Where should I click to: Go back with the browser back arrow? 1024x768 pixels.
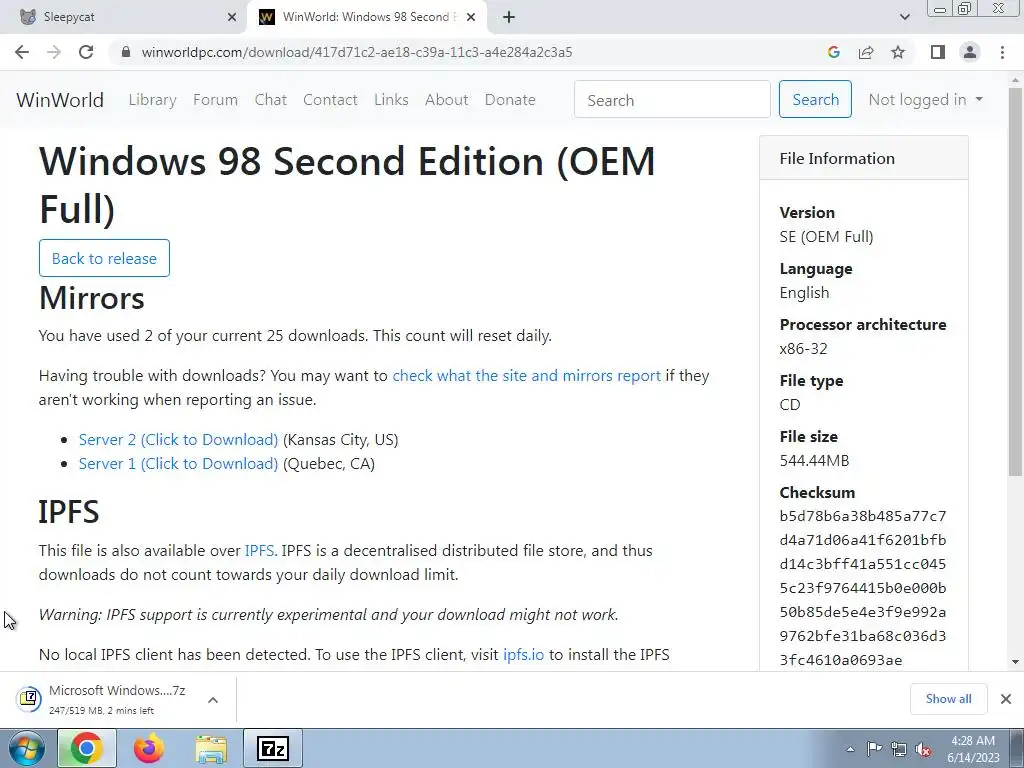22,52
